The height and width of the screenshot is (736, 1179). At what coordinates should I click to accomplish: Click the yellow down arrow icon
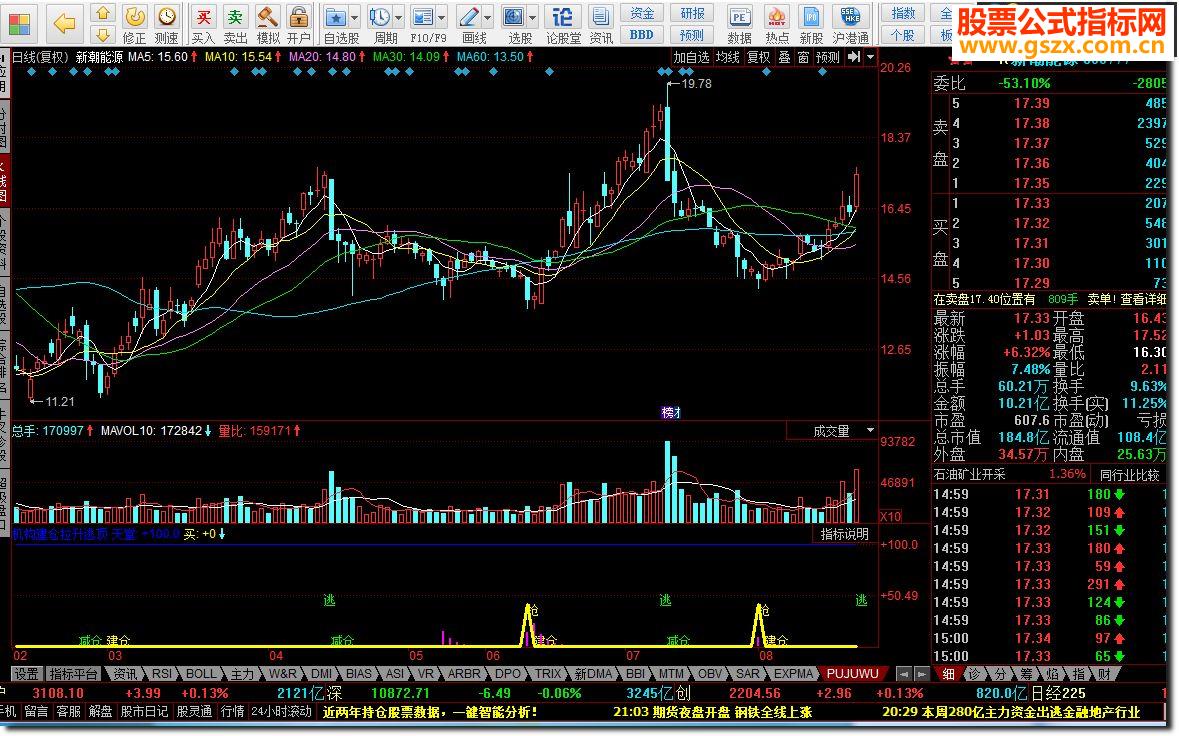[102, 35]
